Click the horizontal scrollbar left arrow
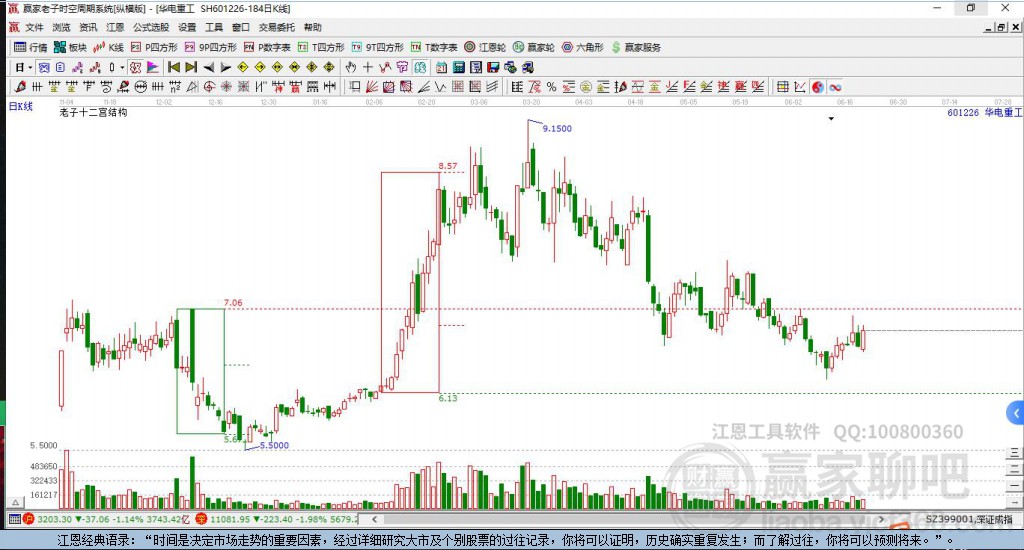This screenshot has height=550, width=1024. click(374, 519)
